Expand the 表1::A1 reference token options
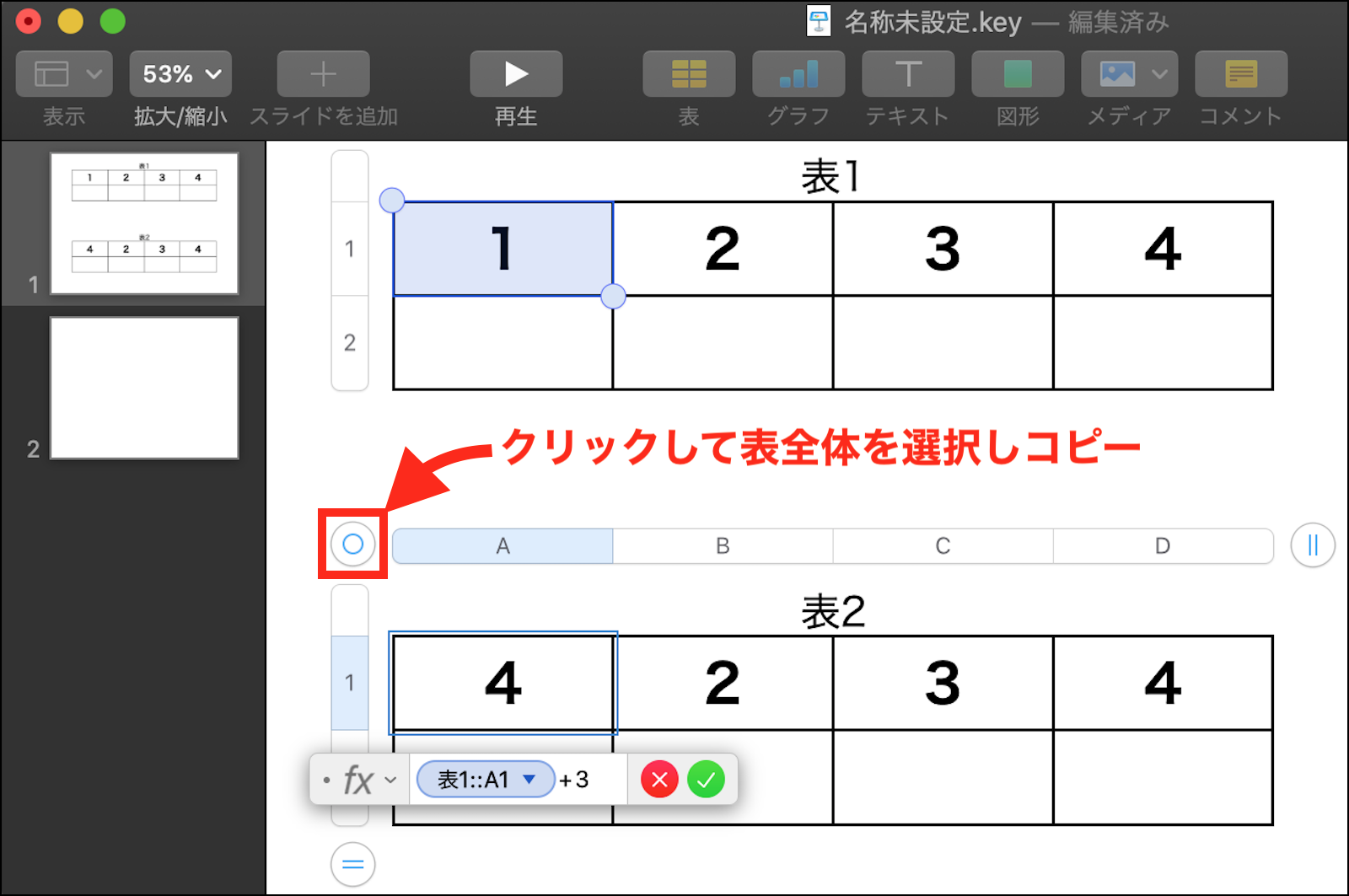This screenshot has width=1349, height=896. (529, 779)
